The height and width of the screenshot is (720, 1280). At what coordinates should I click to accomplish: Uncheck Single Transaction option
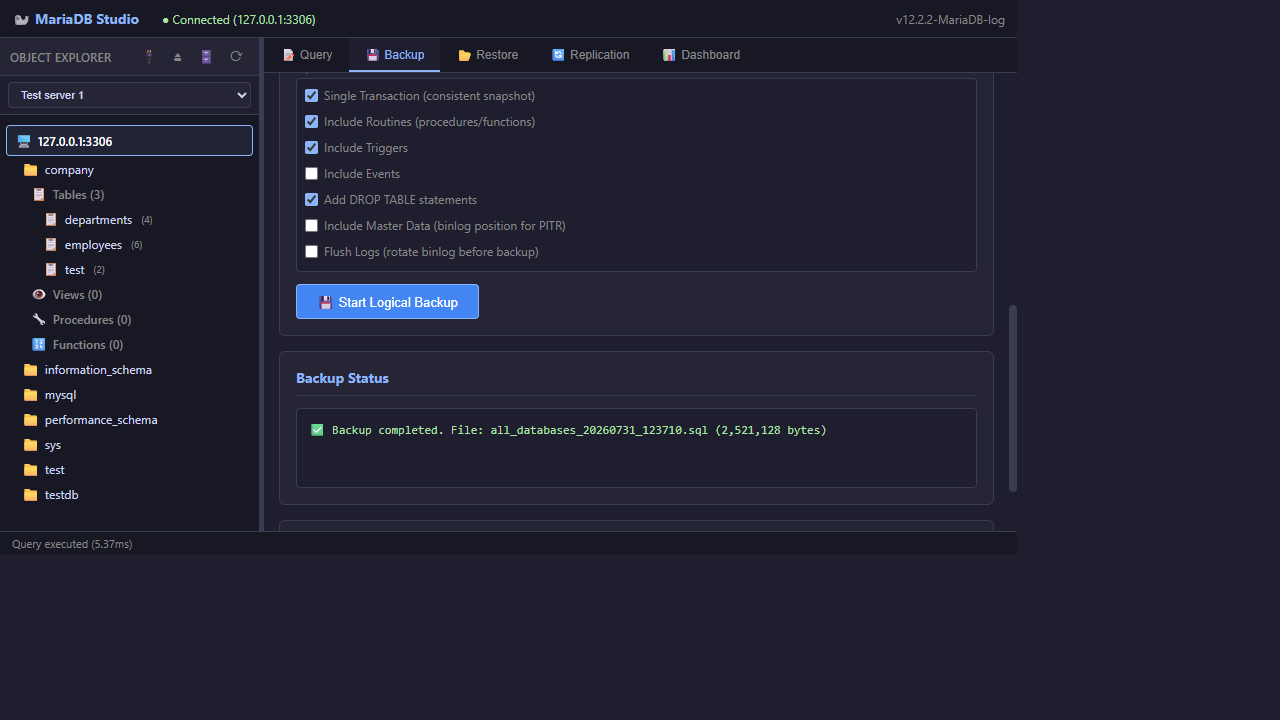pos(311,96)
